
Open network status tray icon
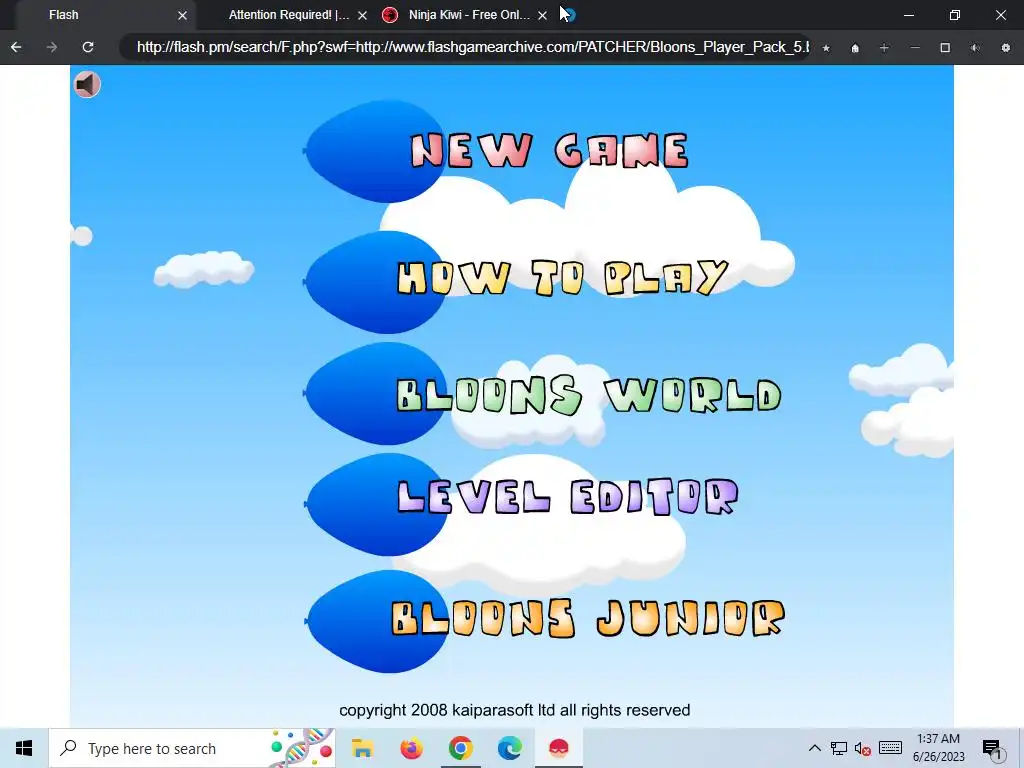[839, 748]
